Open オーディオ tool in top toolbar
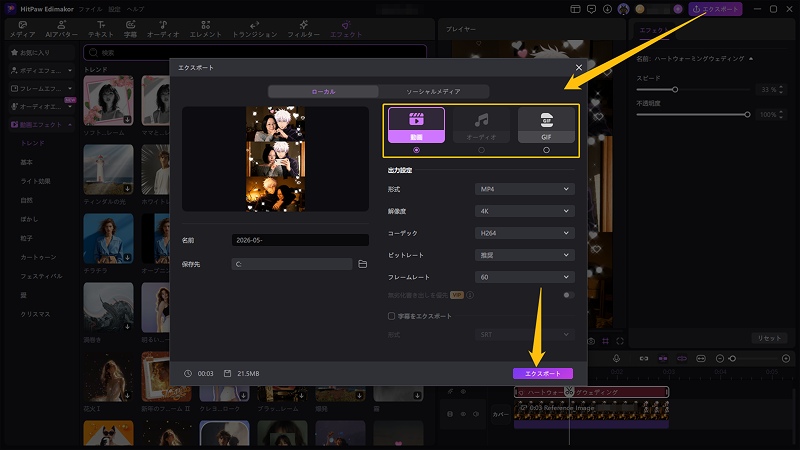This screenshot has width=800, height=450. coord(163,29)
